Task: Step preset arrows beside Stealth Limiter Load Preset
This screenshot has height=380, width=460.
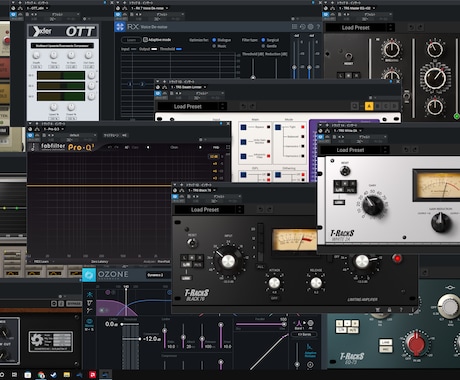Action: (x=223, y=106)
